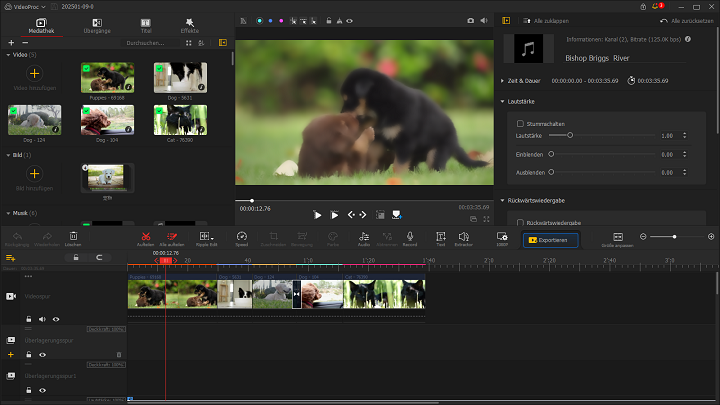Click Alle zurücksetzen in the properties panel
The width and height of the screenshot is (720, 405).
tap(689, 20)
